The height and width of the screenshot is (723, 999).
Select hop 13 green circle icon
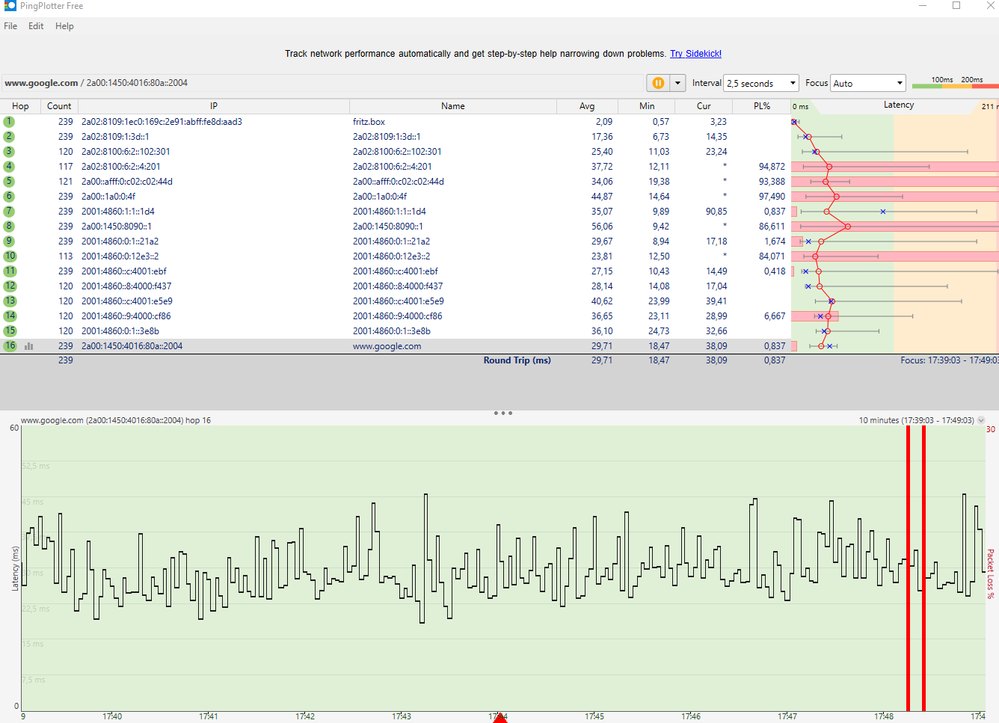coord(10,301)
